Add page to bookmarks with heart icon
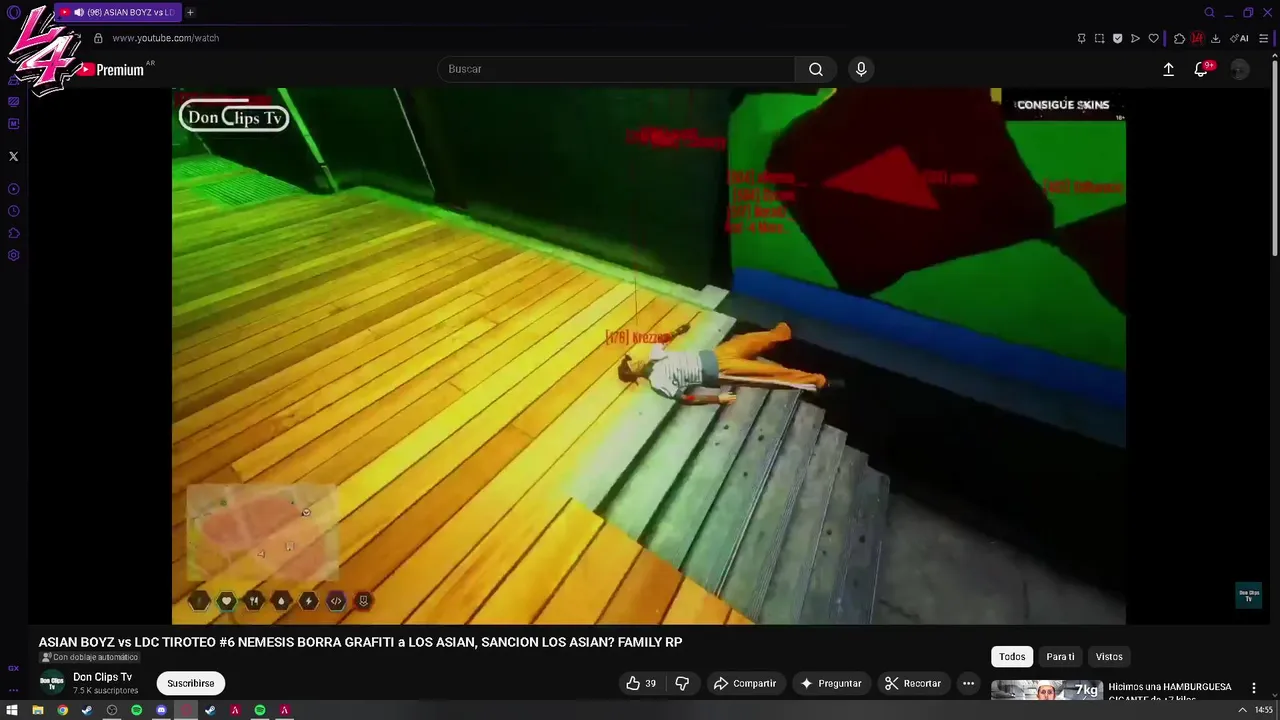Screen dimensions: 1280x720 [x=1153, y=38]
